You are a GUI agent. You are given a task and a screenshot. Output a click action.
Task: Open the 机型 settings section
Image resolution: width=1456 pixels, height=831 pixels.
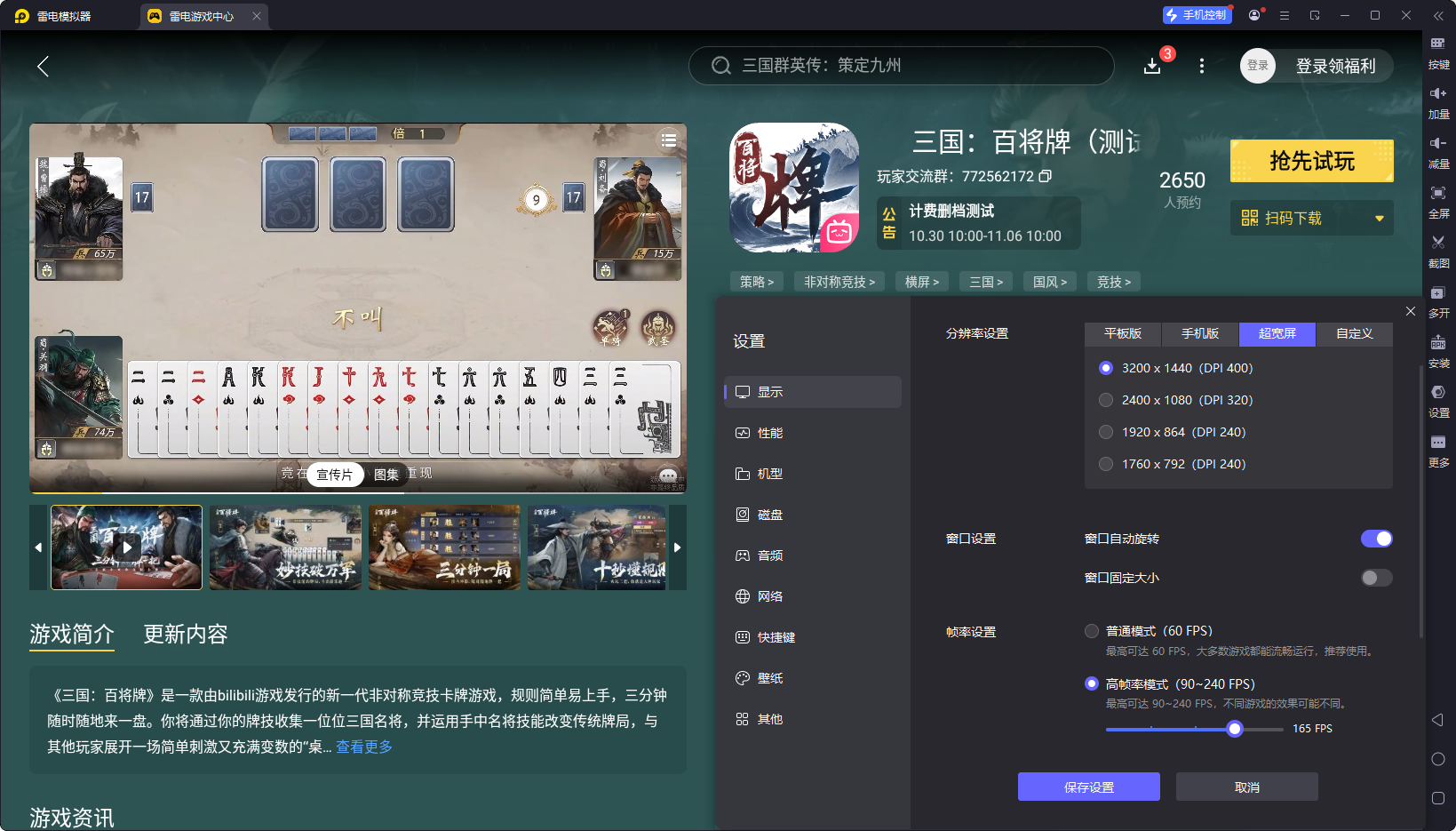tap(813, 474)
